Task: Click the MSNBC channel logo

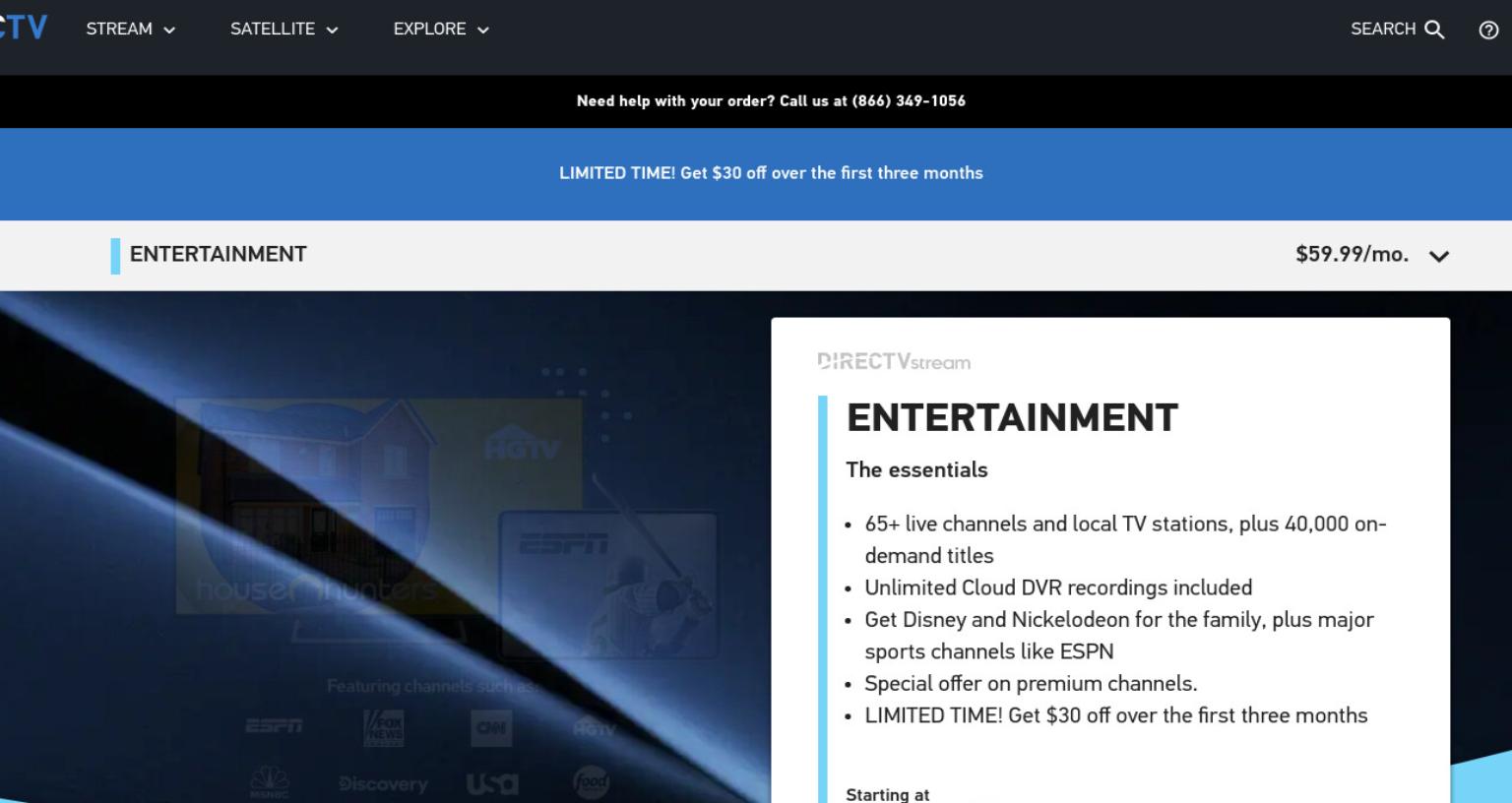Action: tap(269, 782)
